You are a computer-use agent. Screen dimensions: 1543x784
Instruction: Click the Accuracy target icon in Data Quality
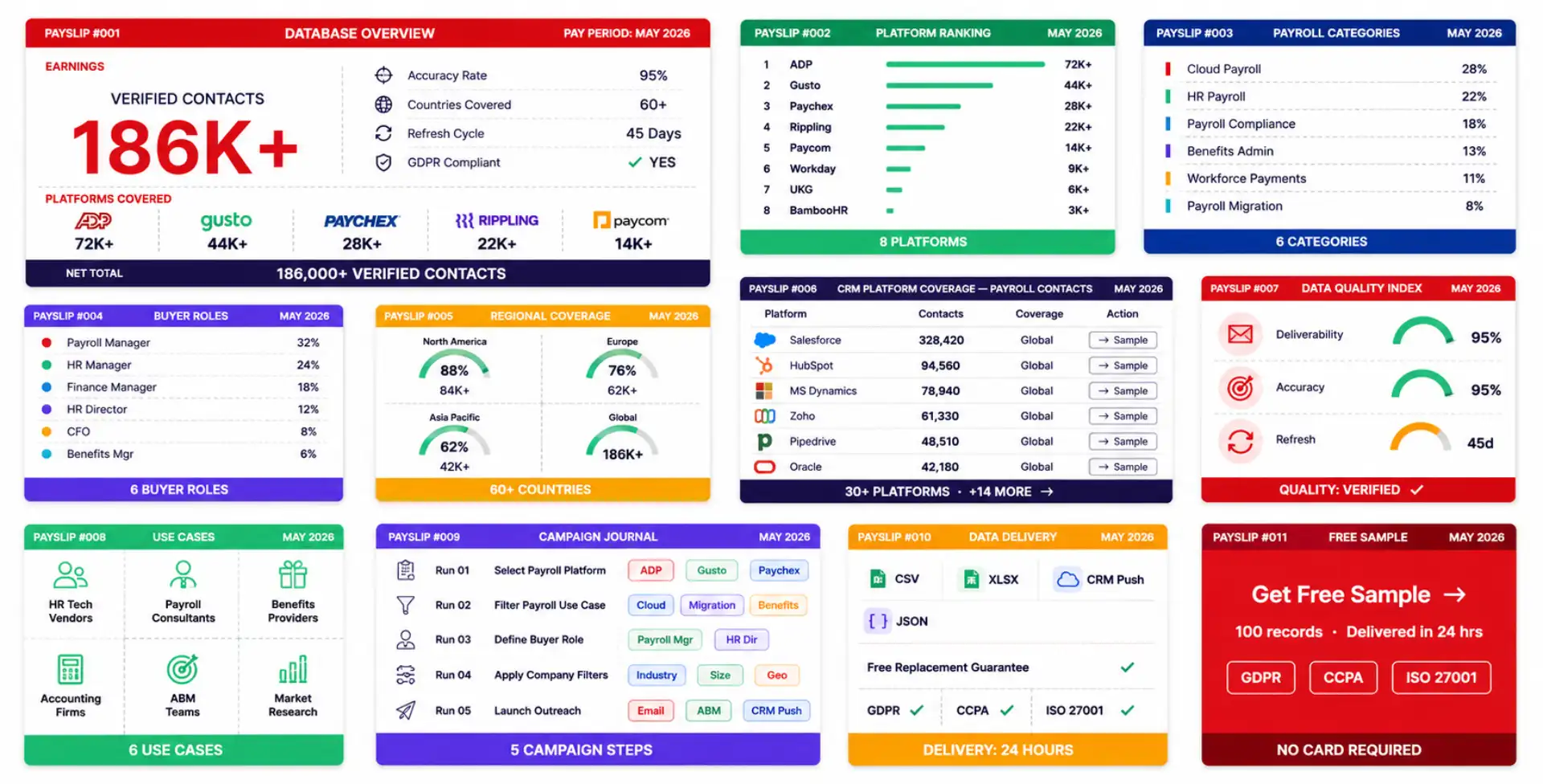1240,388
